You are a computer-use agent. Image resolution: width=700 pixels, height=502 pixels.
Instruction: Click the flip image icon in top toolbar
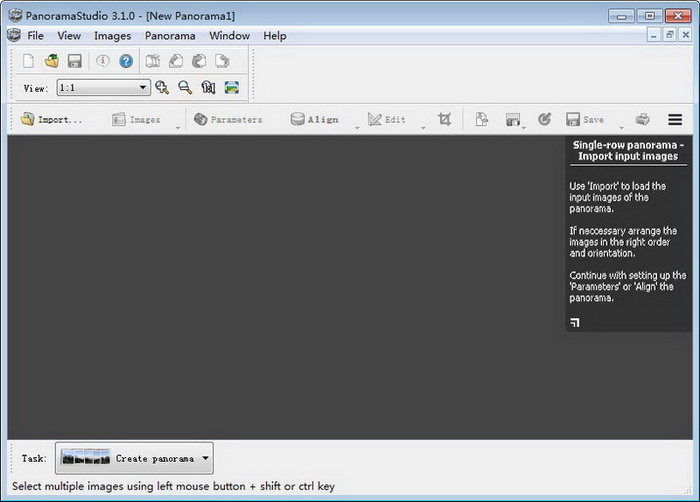tap(153, 61)
